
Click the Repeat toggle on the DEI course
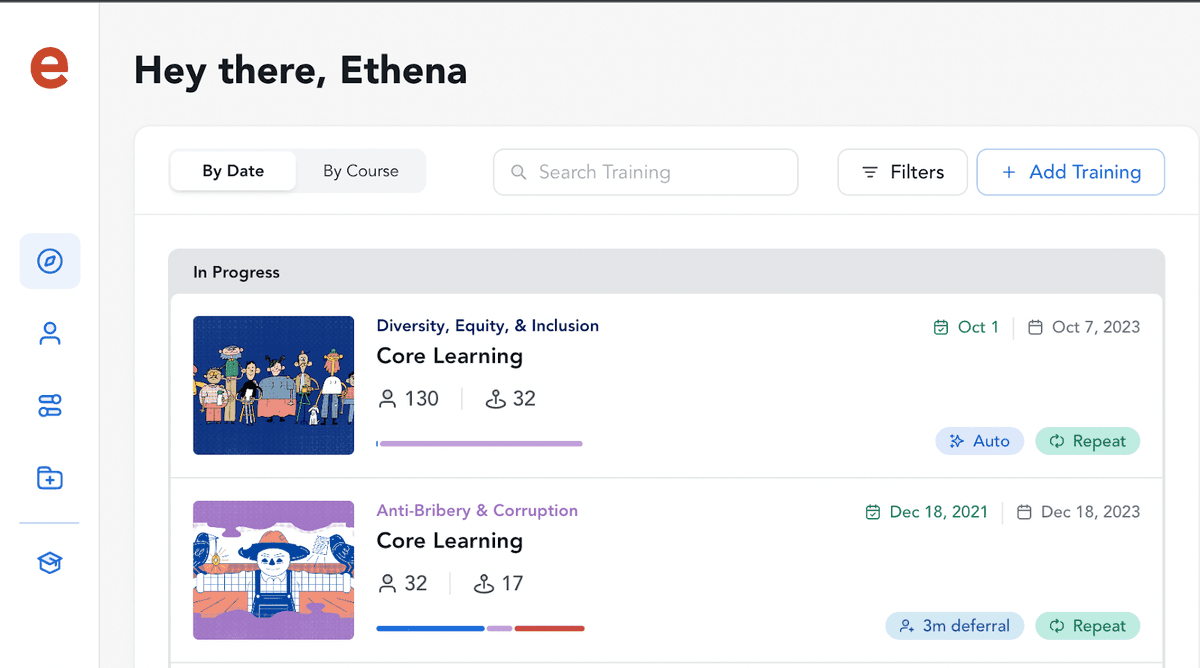[x=1088, y=441]
